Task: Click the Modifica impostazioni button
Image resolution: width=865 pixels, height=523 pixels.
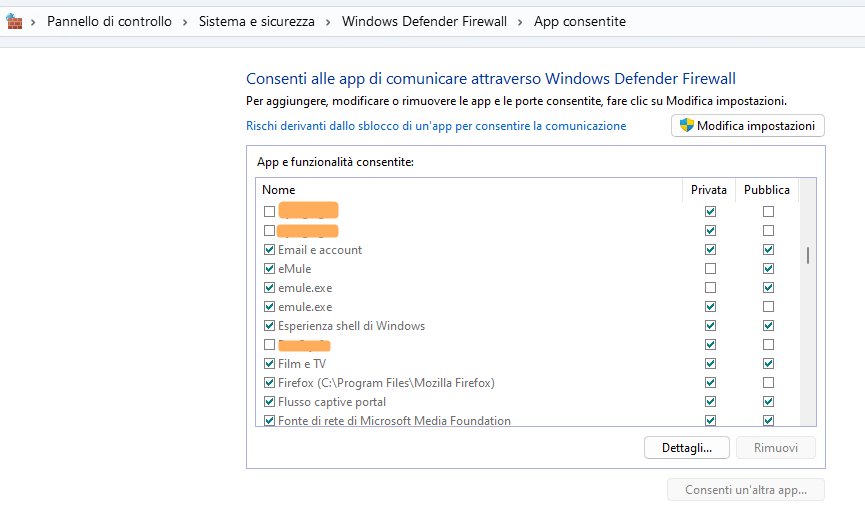Action: pyautogui.click(x=747, y=126)
